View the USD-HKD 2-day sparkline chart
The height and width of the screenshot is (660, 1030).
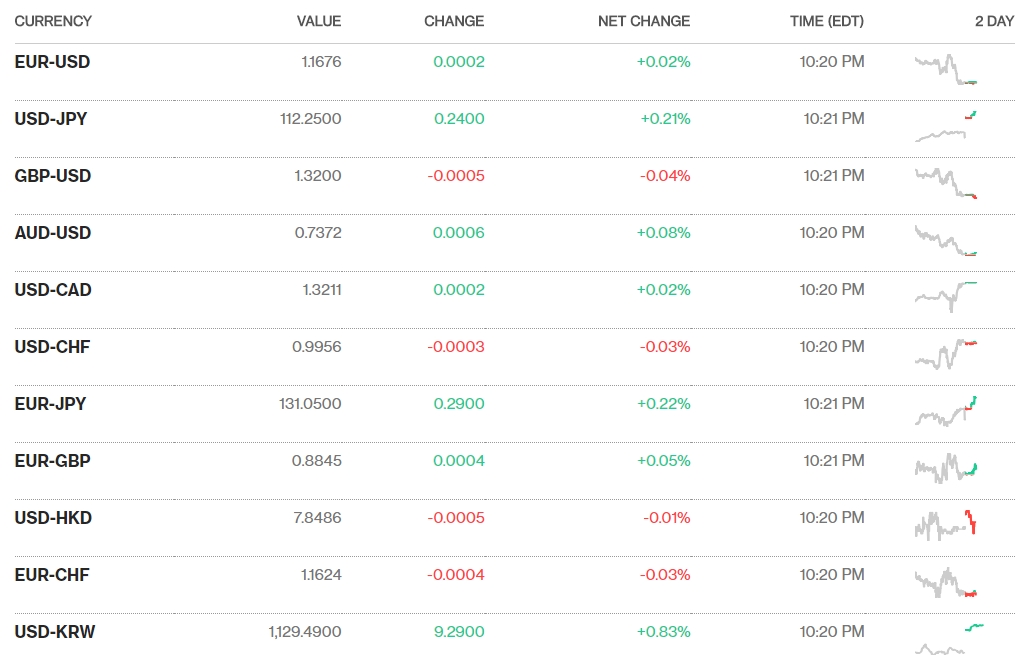point(946,524)
